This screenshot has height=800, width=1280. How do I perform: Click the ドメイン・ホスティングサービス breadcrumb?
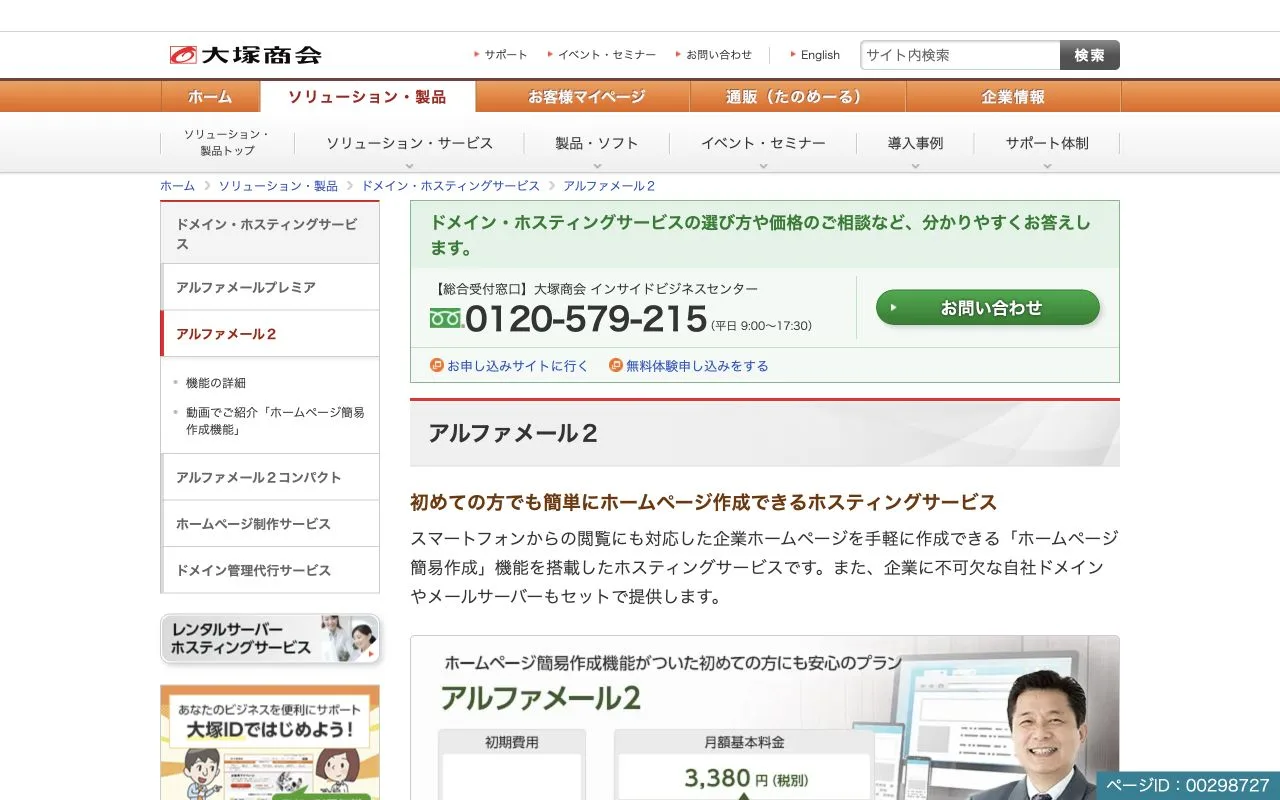(x=450, y=186)
